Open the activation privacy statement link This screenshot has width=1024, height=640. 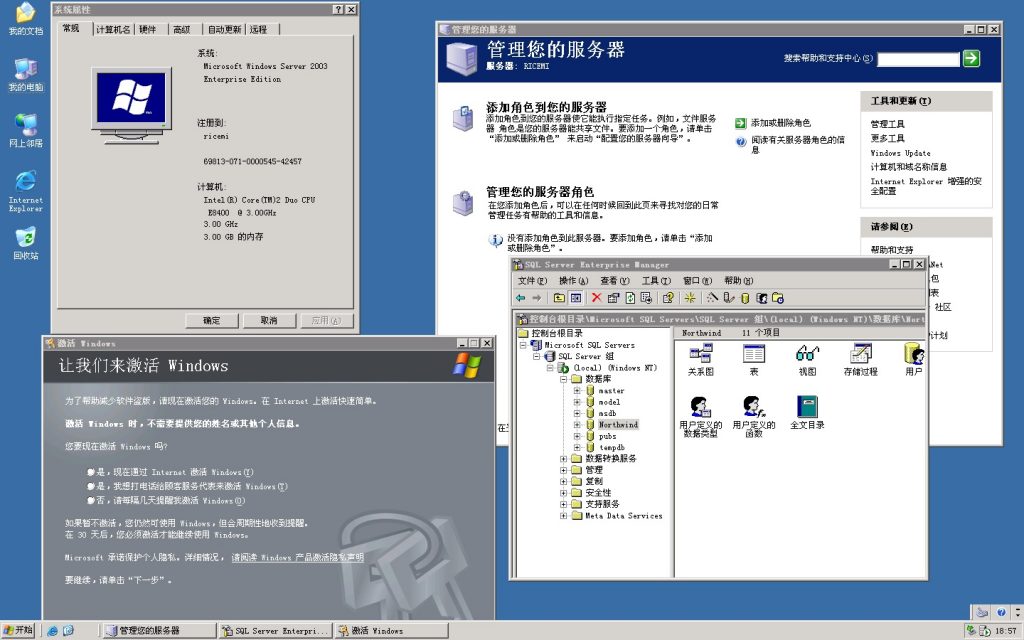point(298,558)
